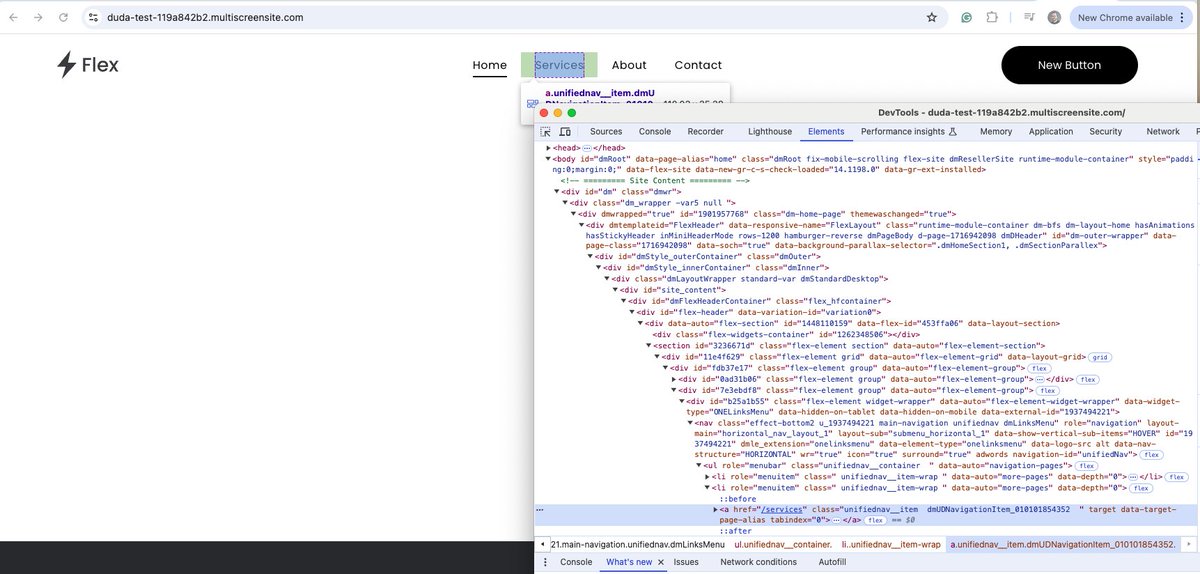The width and height of the screenshot is (1200, 574).
Task: Collapse the dm_wrapper div node
Action: coord(565,202)
